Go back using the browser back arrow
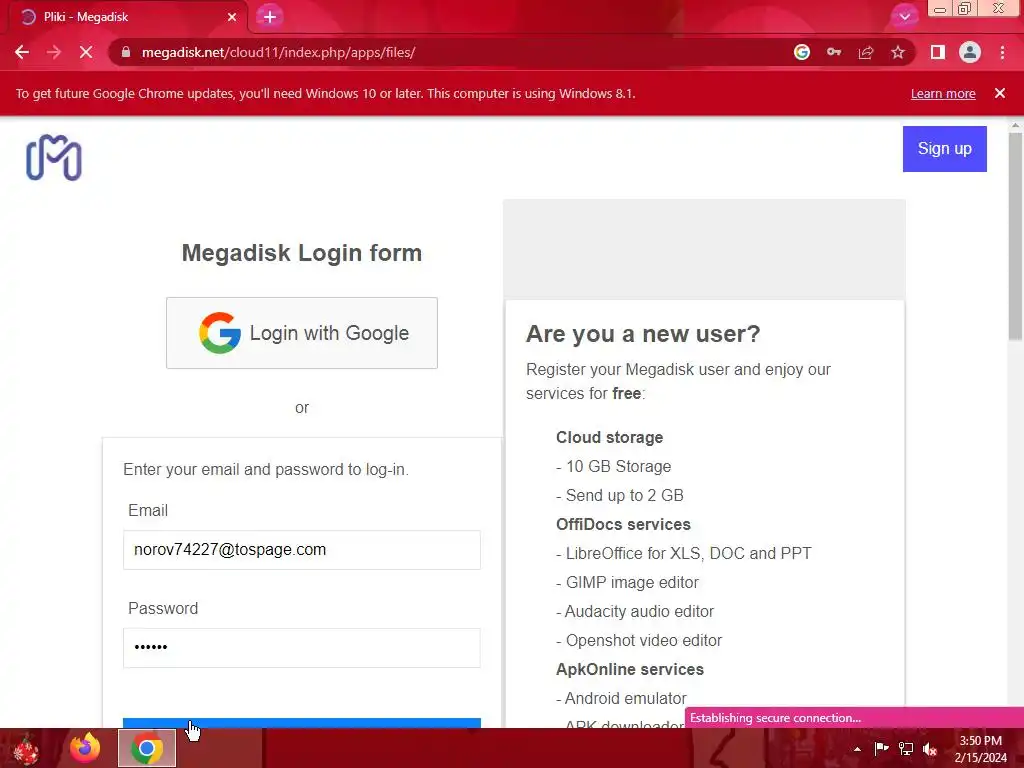The height and width of the screenshot is (768, 1024). (22, 52)
